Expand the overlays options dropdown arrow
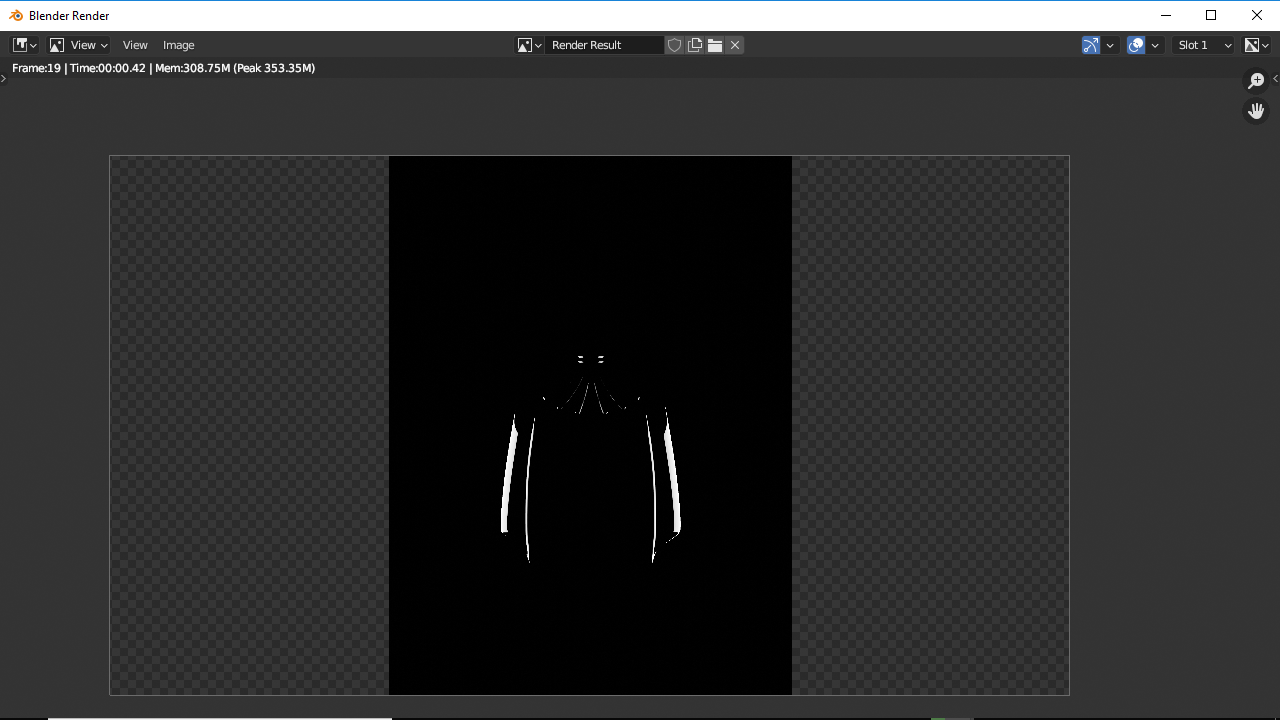This screenshot has height=720, width=1280. (x=1155, y=45)
